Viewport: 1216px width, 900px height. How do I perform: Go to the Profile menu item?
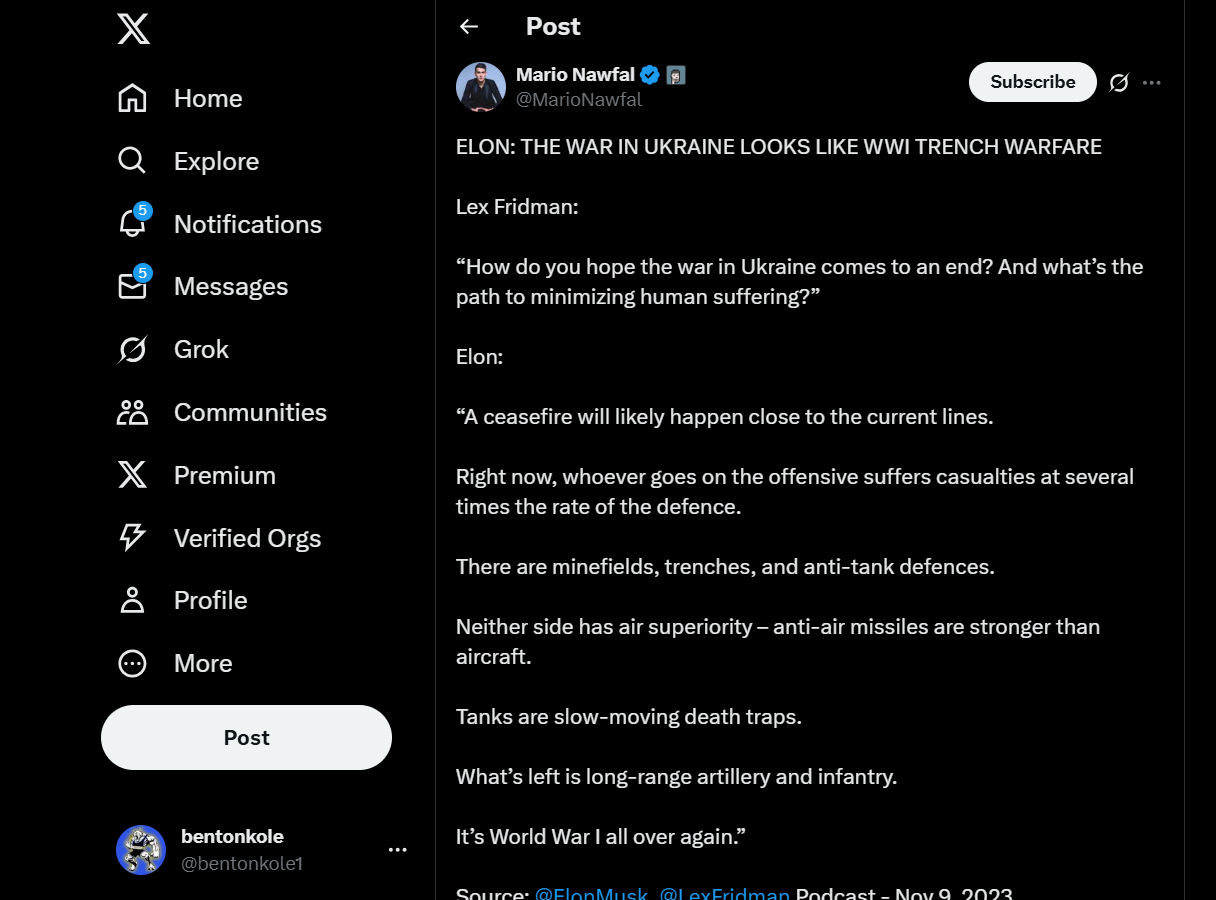pyautogui.click(x=210, y=600)
